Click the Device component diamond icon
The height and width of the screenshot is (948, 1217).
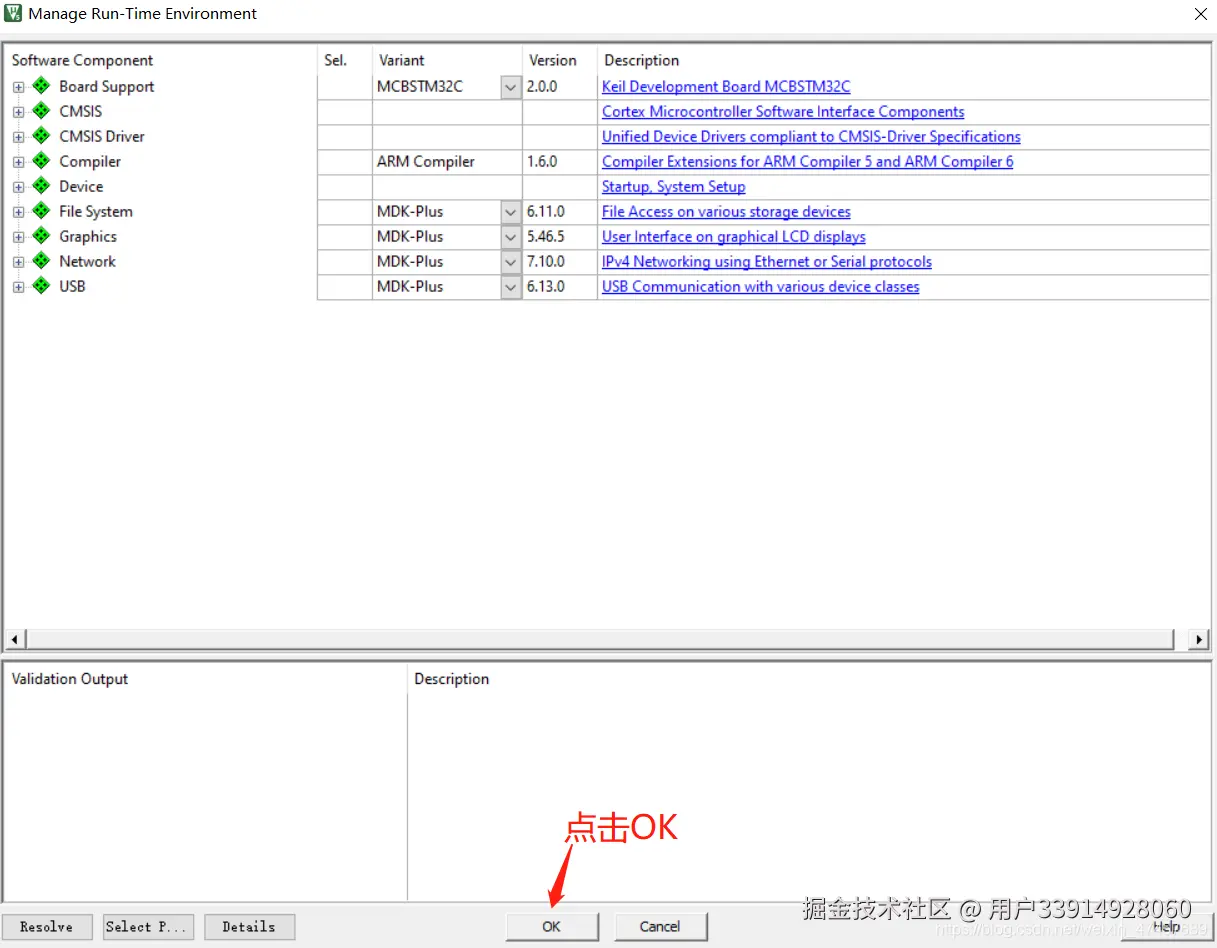point(41,186)
